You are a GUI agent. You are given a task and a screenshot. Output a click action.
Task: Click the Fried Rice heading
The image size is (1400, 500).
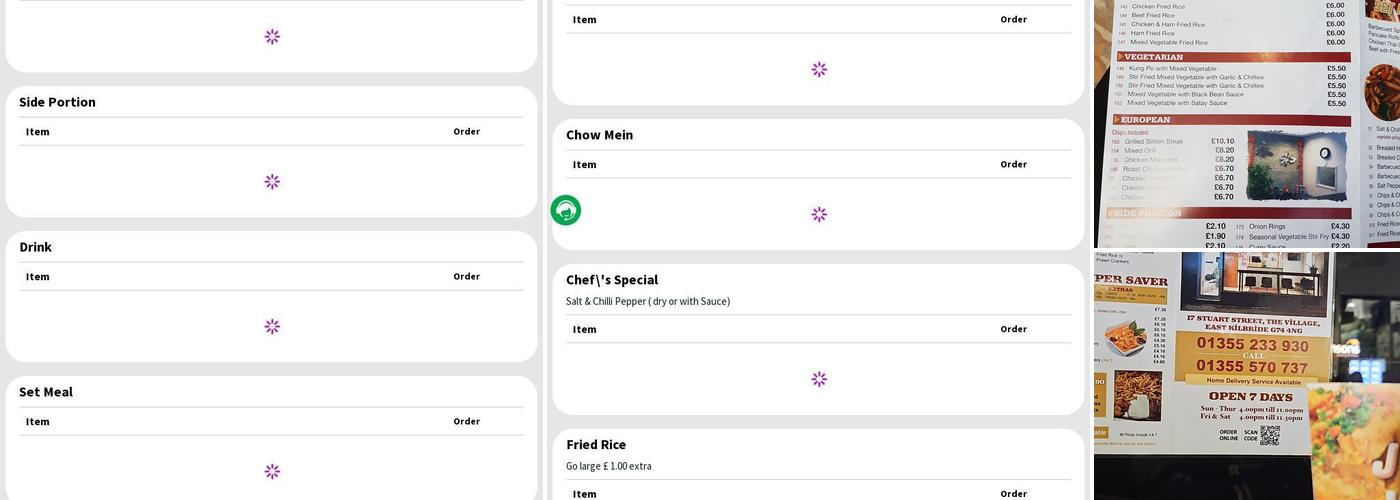(x=596, y=445)
